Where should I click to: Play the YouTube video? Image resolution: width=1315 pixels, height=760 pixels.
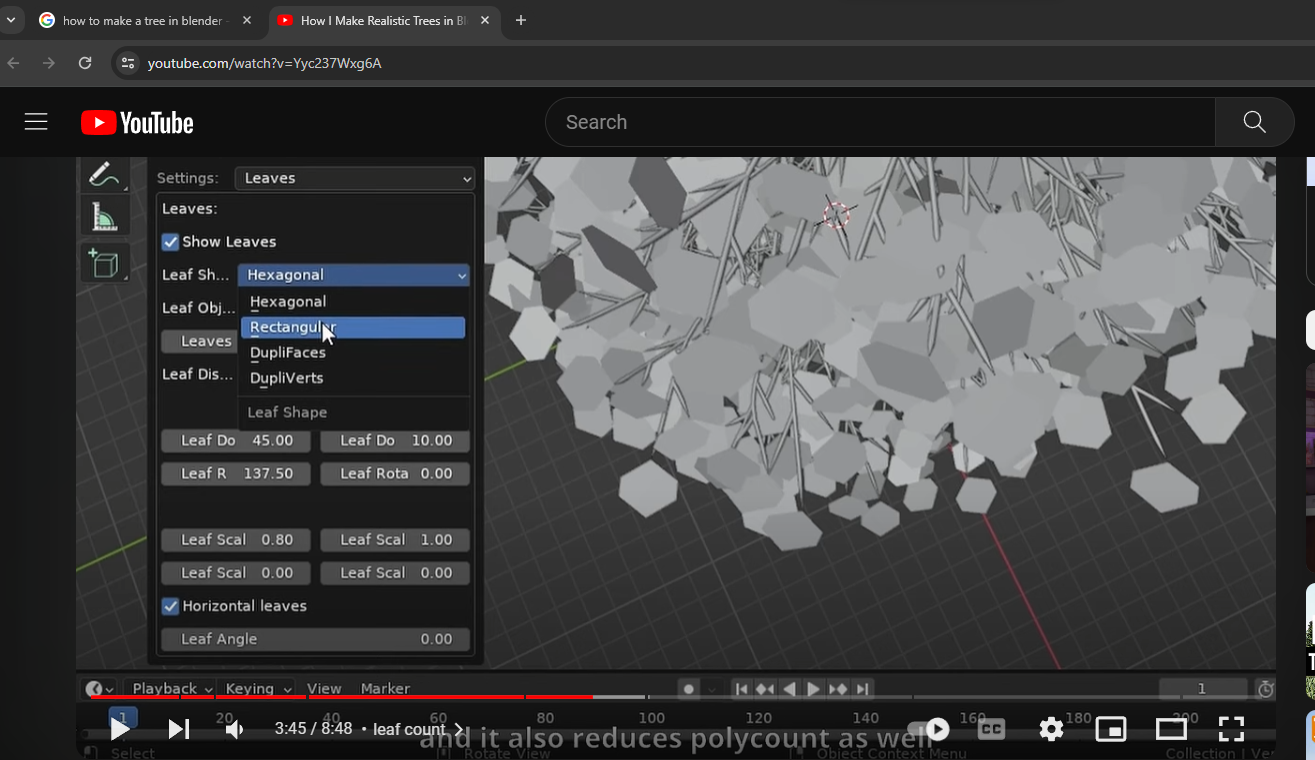tap(120, 729)
